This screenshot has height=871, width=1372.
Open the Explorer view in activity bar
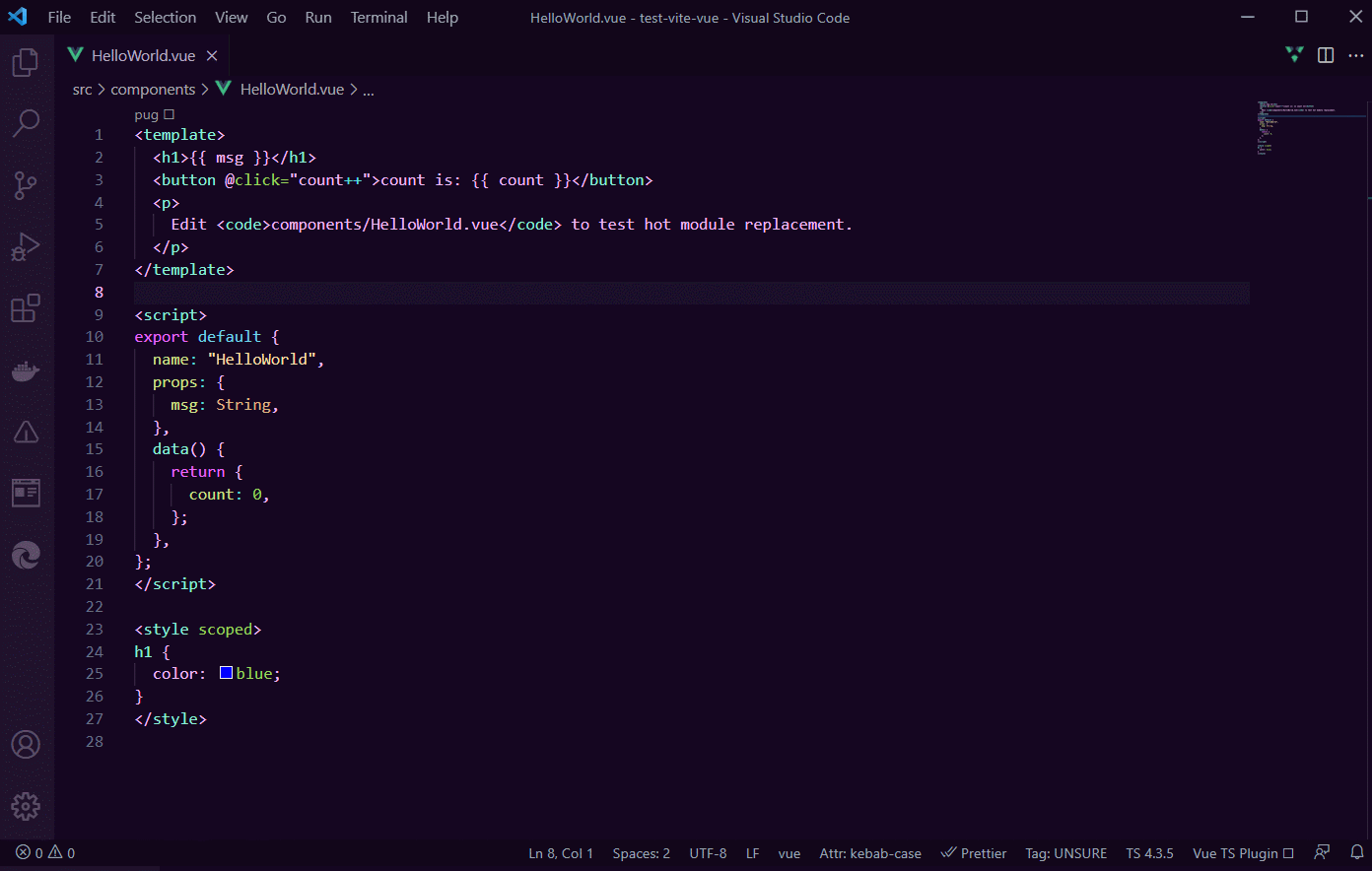[26, 63]
